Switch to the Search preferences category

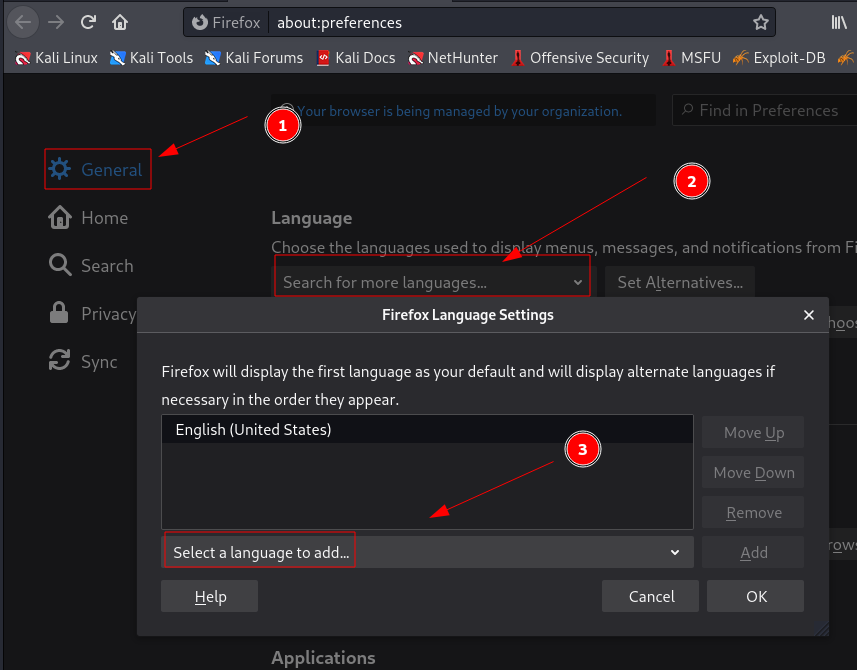[92, 266]
